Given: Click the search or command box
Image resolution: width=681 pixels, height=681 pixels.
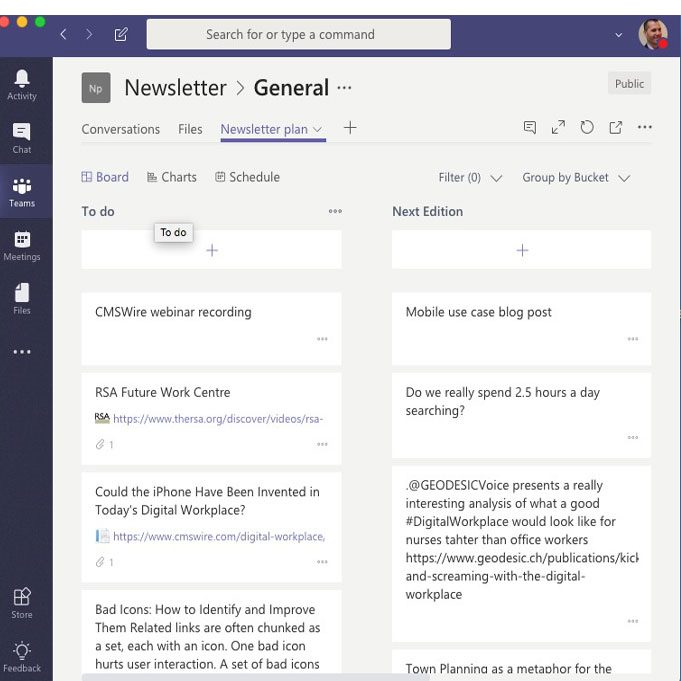Looking at the screenshot, I should (299, 34).
